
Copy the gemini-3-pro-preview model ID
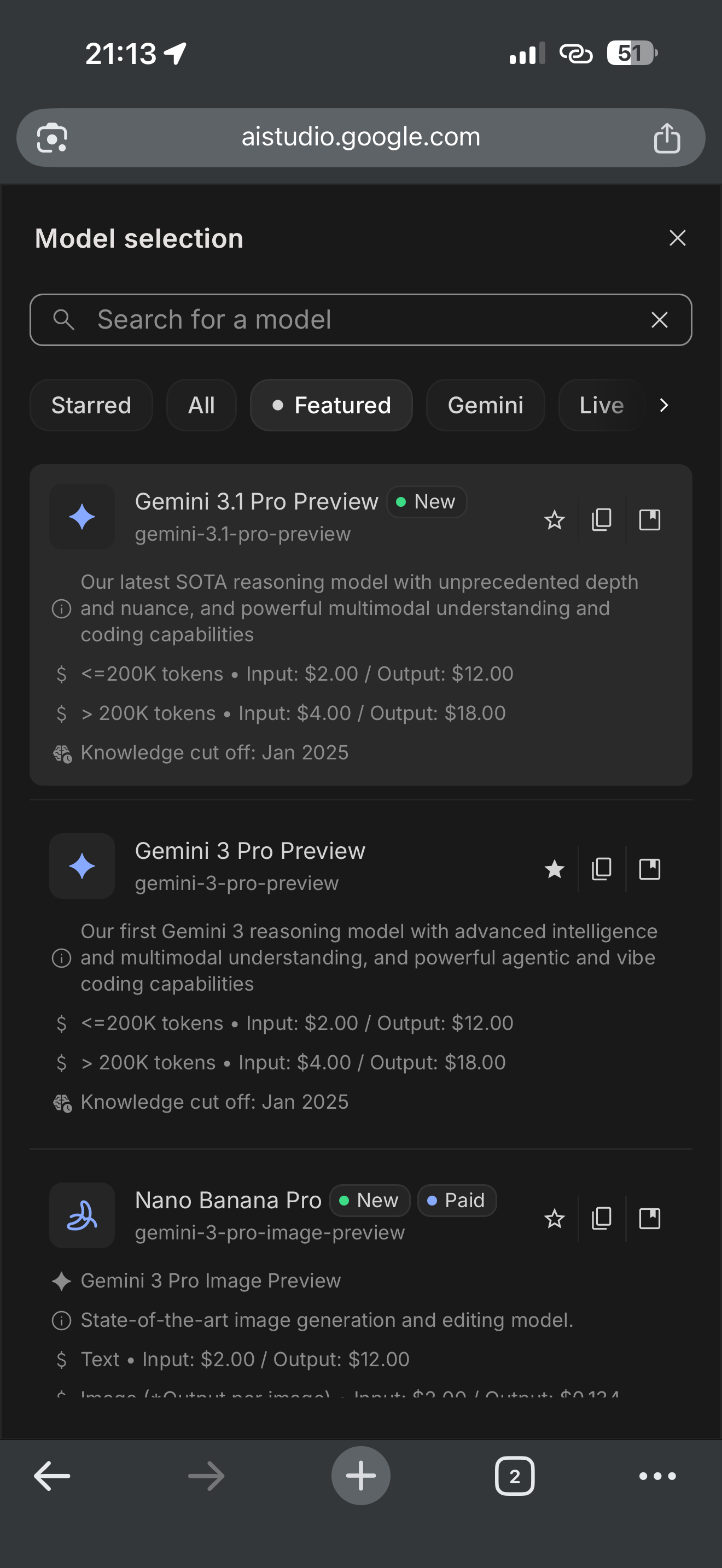coord(602,869)
